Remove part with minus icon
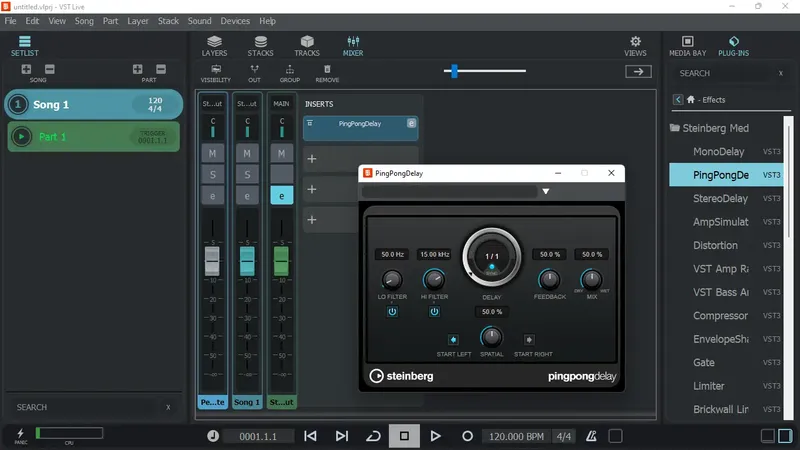The image size is (800, 450). coord(161,69)
